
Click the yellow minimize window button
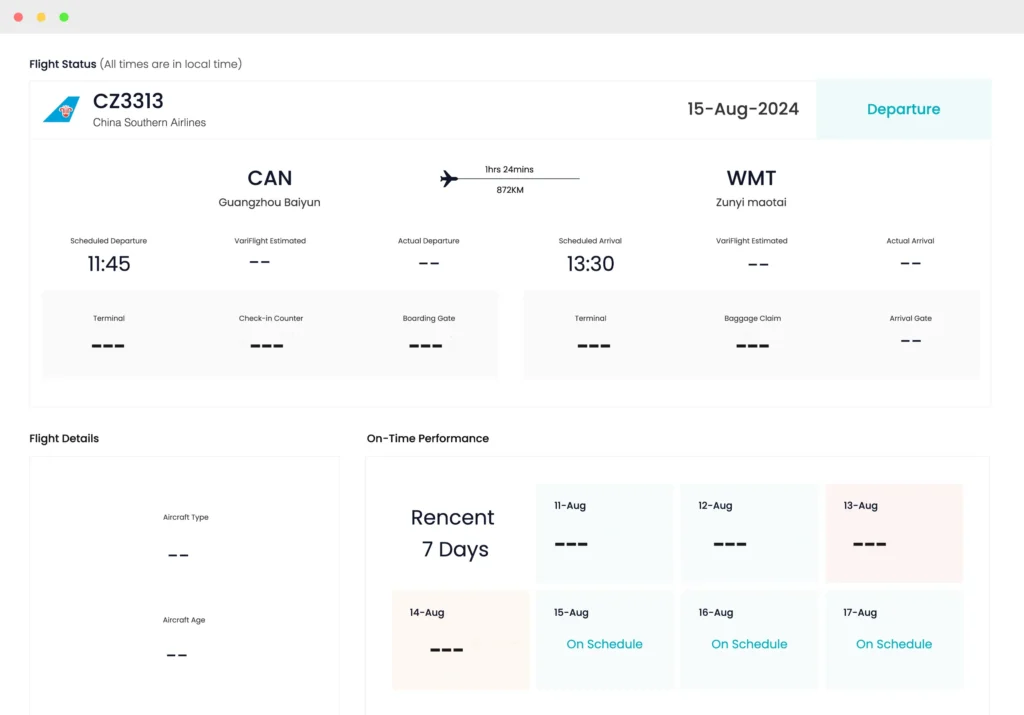point(41,17)
